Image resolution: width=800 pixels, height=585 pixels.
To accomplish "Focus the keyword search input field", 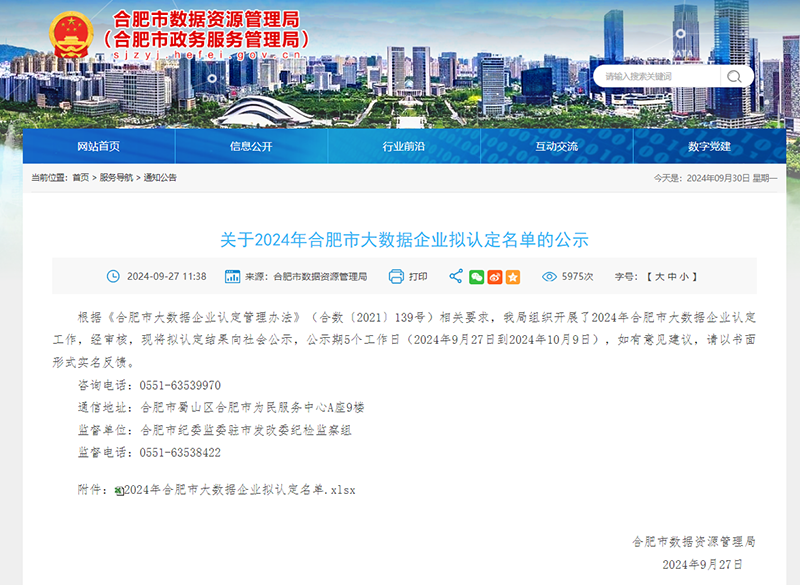I will (x=655, y=76).
